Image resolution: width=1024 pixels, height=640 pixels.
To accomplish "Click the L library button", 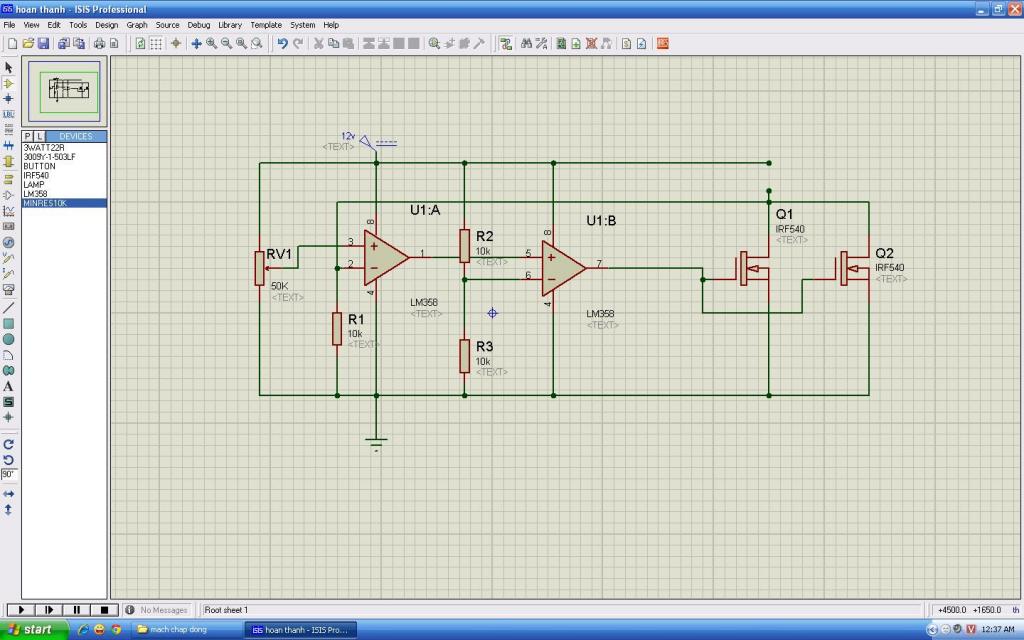I will point(39,136).
